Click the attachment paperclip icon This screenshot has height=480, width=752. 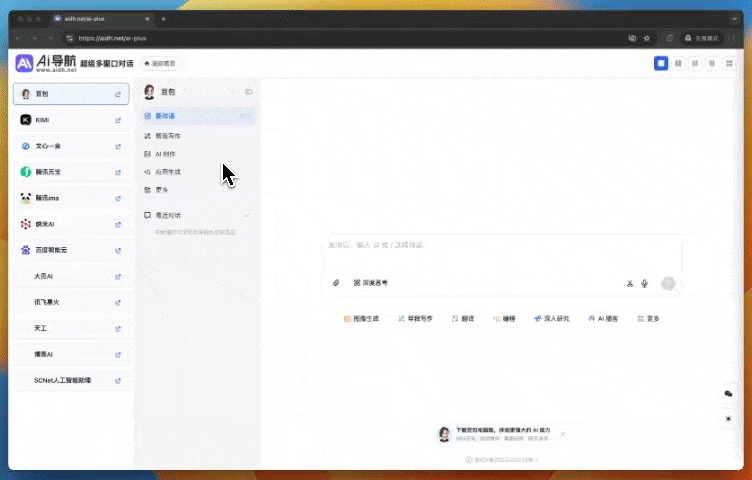pyautogui.click(x=336, y=283)
